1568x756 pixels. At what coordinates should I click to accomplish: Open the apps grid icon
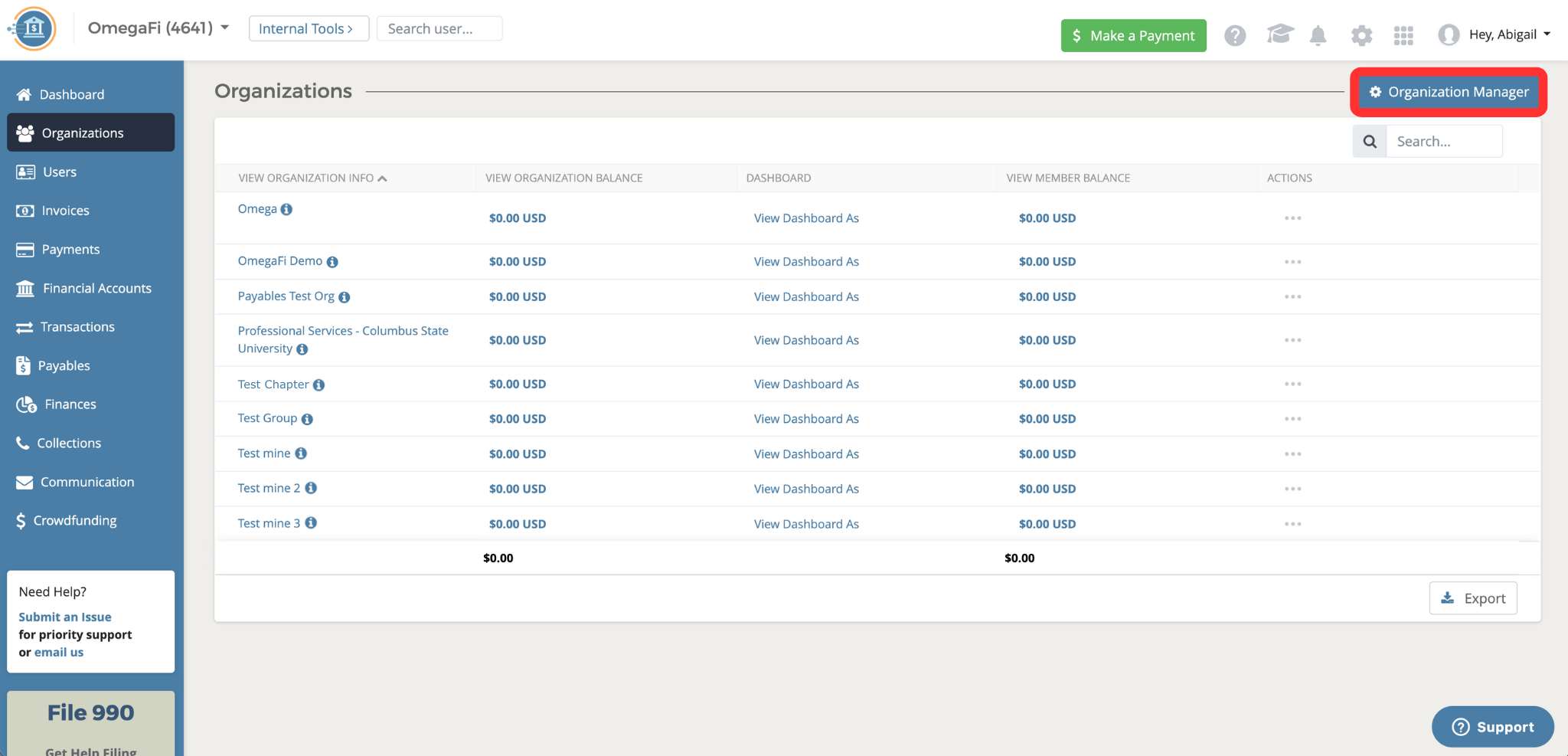(1403, 35)
